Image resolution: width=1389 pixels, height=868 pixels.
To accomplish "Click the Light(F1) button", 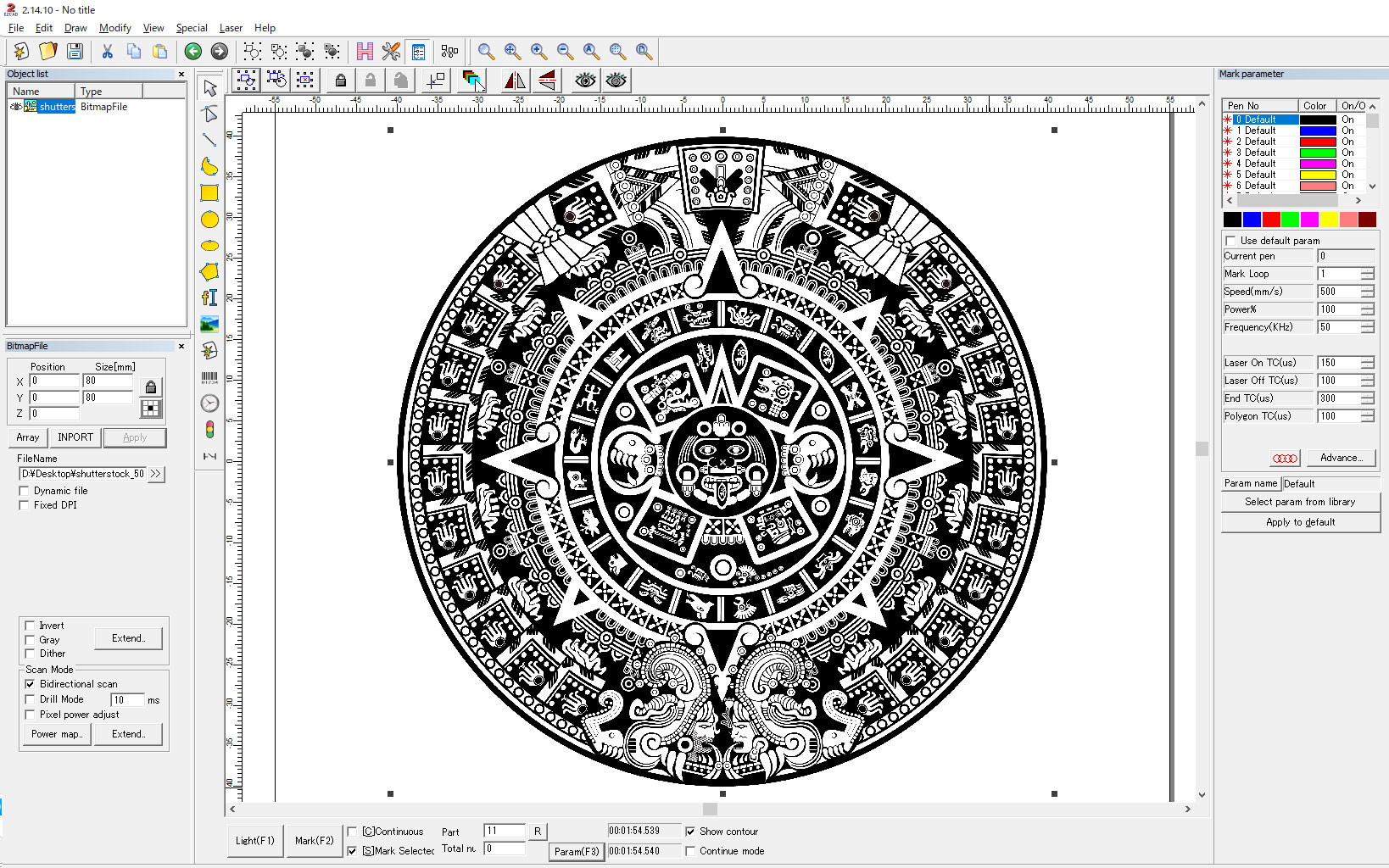I will tap(255, 841).
